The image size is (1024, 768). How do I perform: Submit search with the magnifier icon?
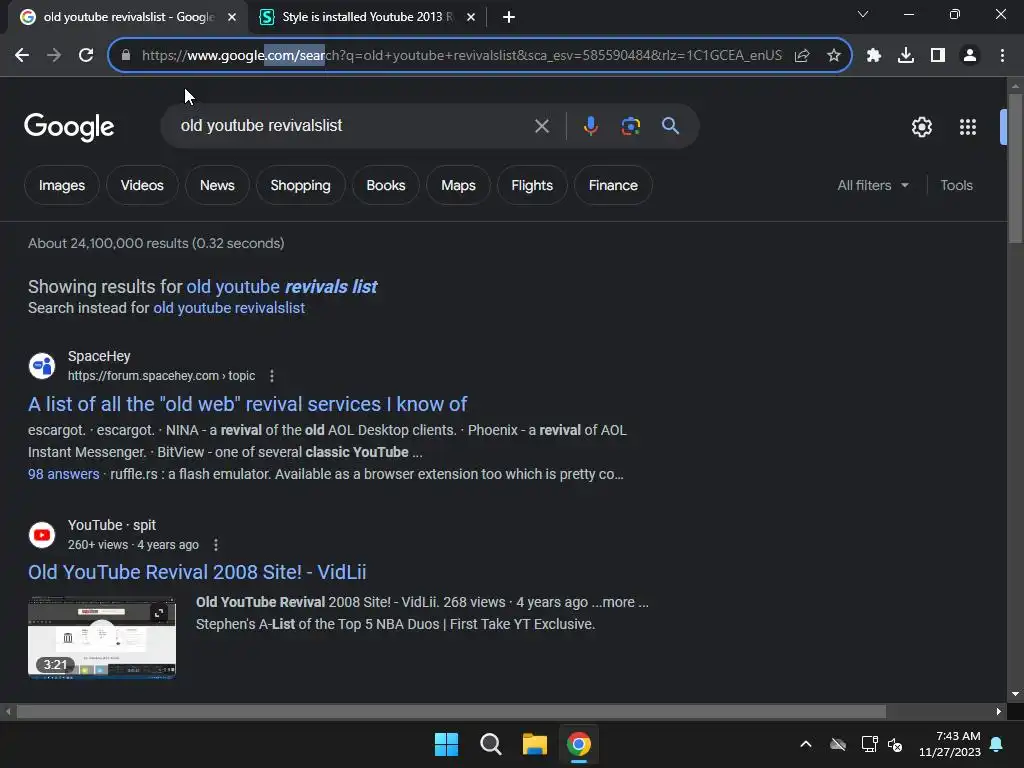point(671,126)
